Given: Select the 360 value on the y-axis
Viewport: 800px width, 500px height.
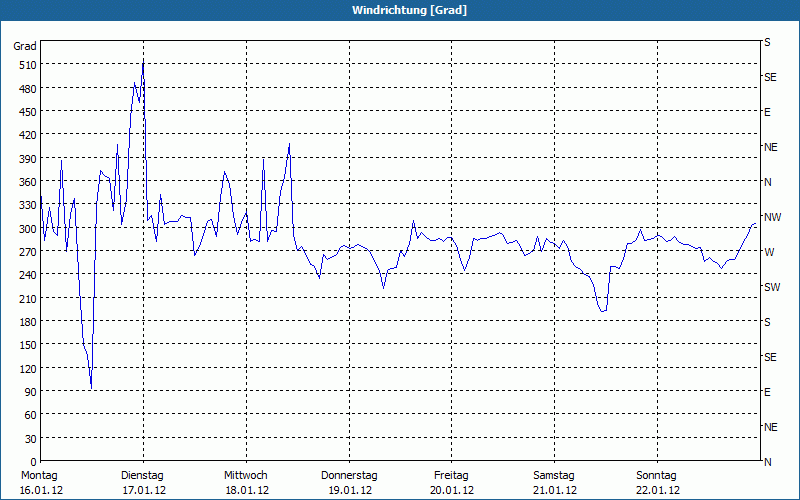Looking at the screenshot, I should 28,182.
